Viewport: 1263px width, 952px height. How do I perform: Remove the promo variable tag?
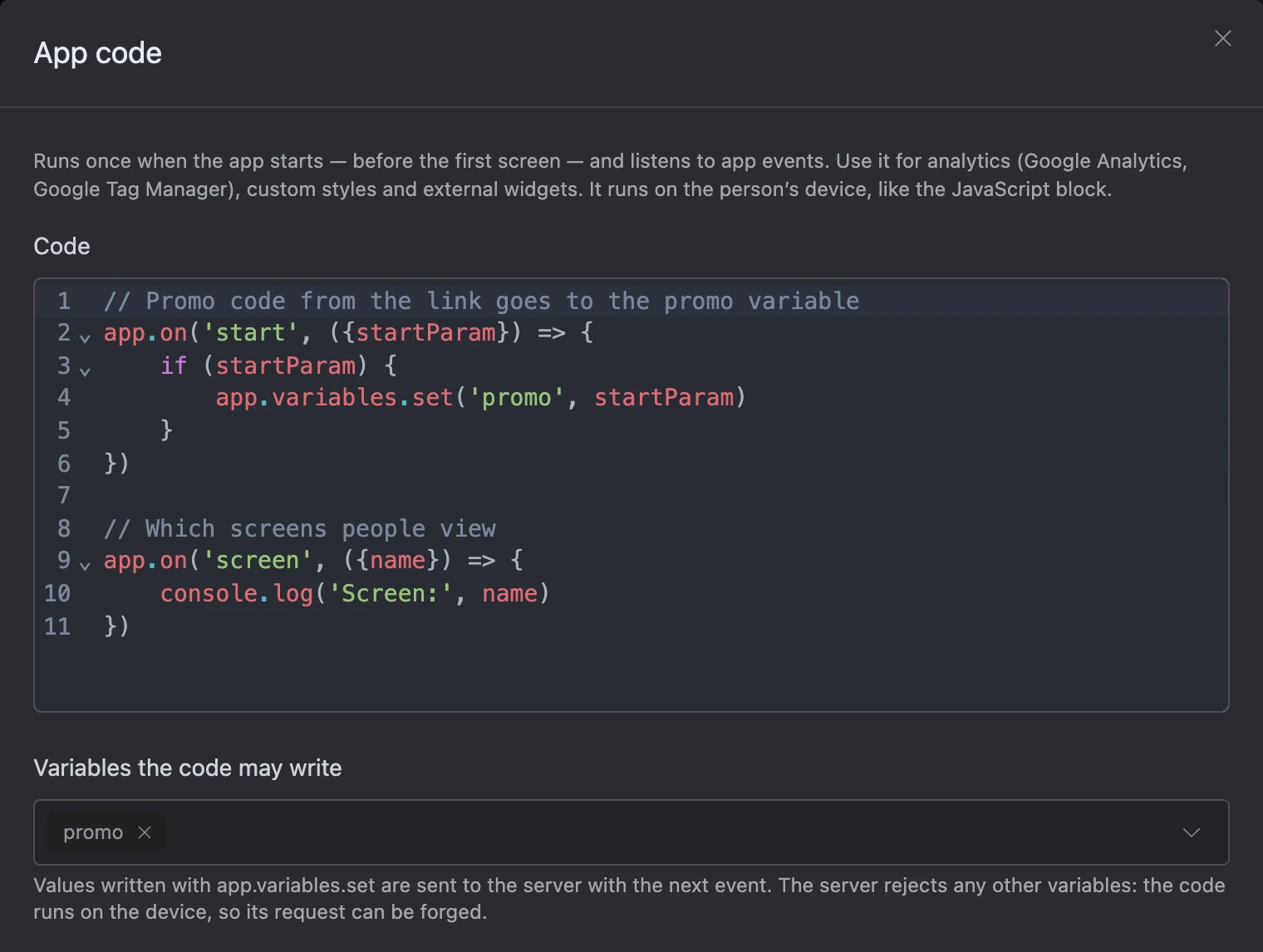[x=145, y=832]
